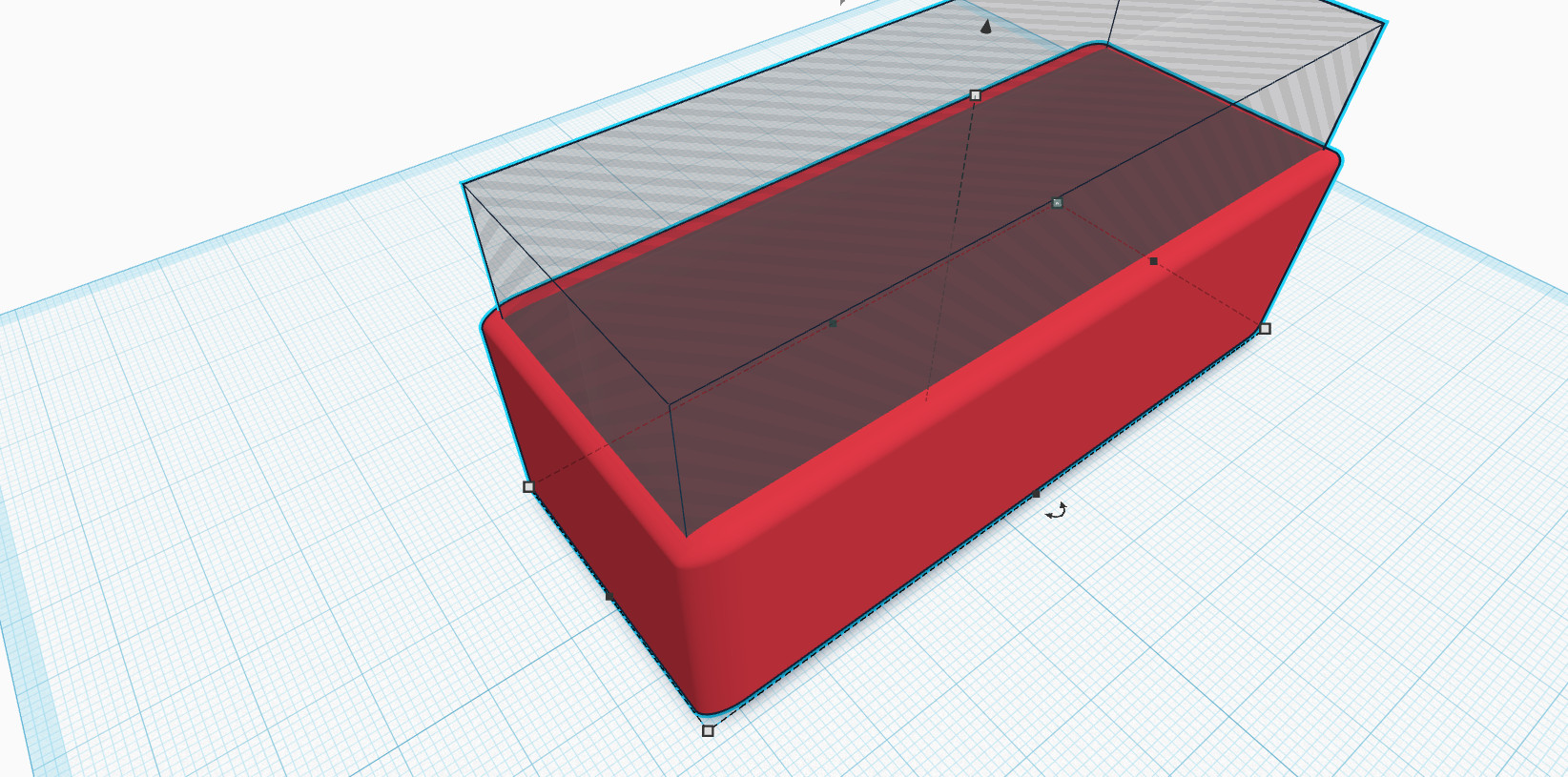Click the white corner handle at nearest bottom corner
Viewport: 1568px width, 777px height.
click(x=708, y=730)
